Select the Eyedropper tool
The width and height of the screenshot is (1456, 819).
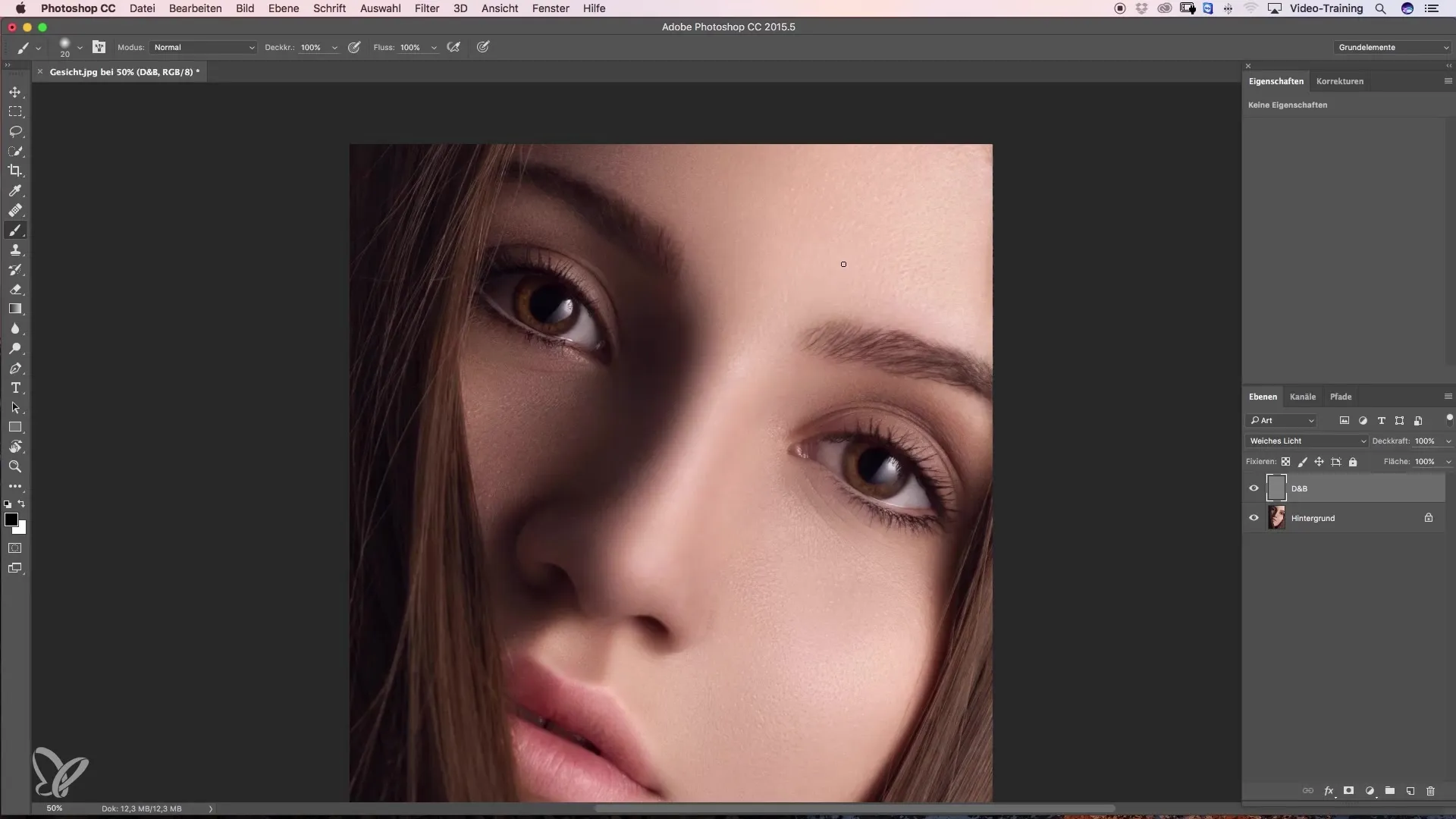(x=15, y=190)
